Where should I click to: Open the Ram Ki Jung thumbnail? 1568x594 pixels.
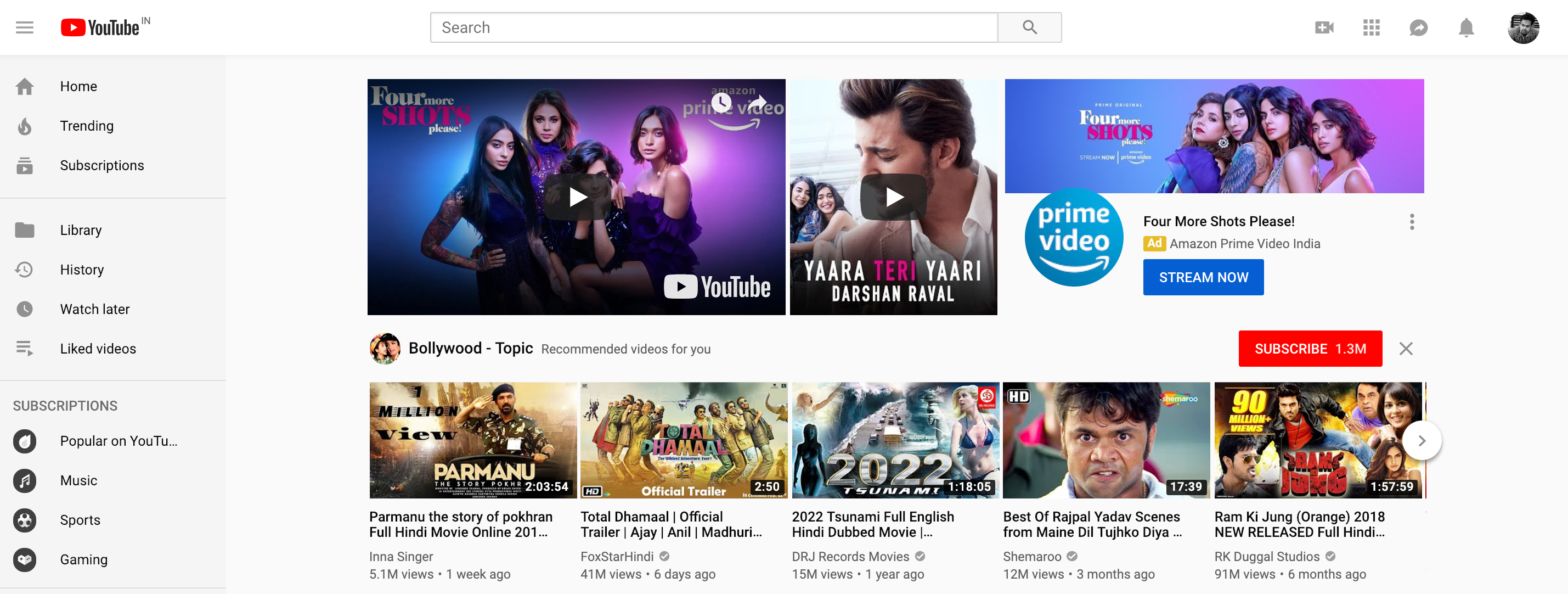click(1318, 440)
